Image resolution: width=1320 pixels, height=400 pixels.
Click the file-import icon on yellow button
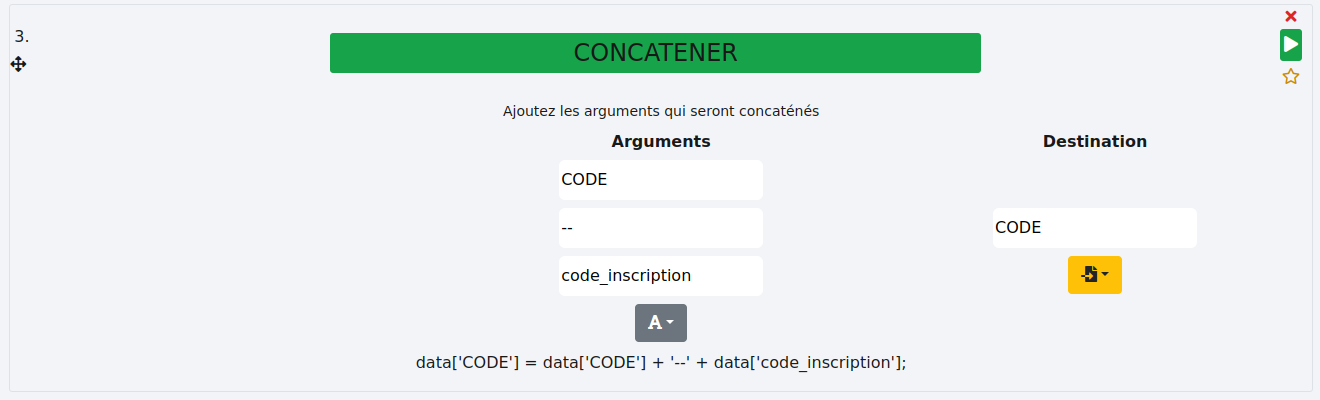coord(1090,275)
